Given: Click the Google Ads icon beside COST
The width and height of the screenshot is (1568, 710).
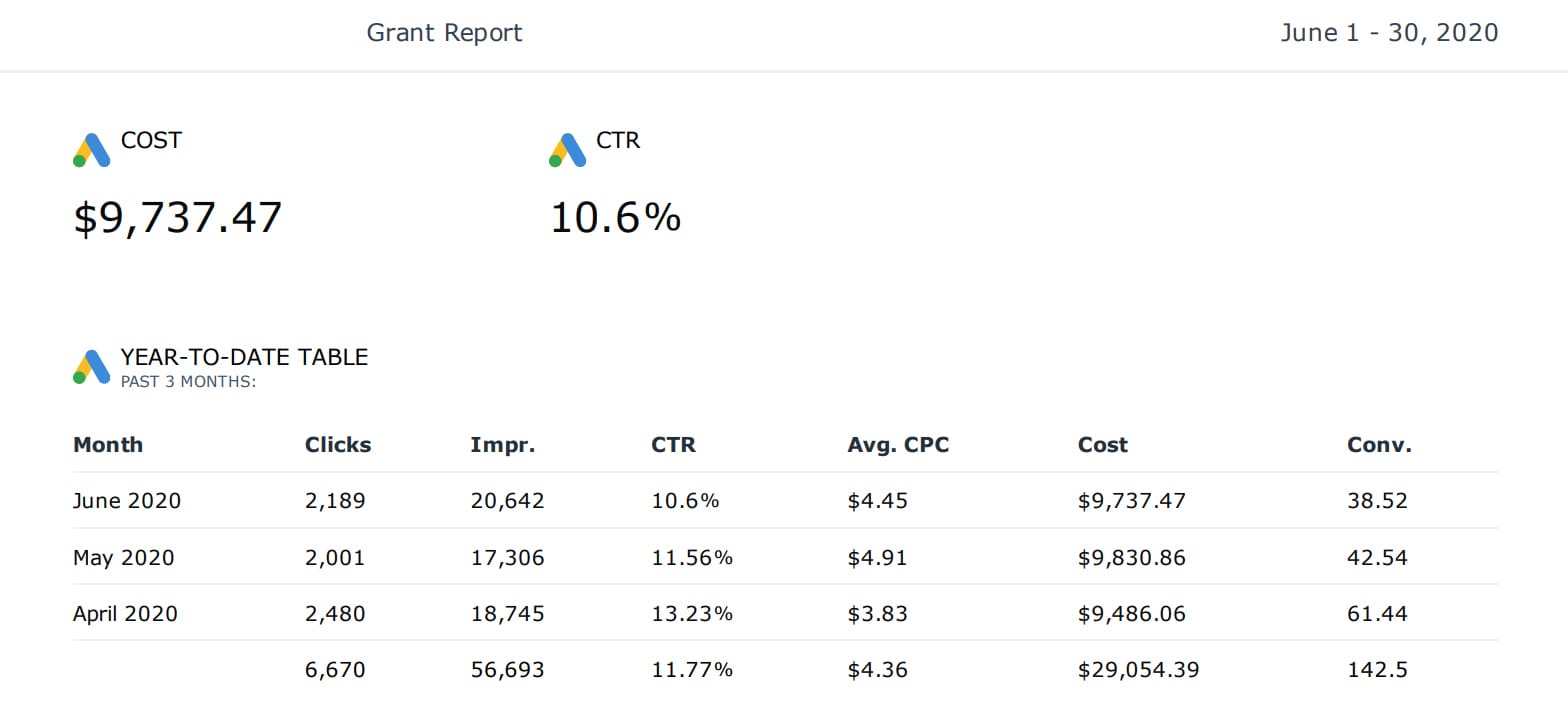Looking at the screenshot, I should (x=91, y=150).
